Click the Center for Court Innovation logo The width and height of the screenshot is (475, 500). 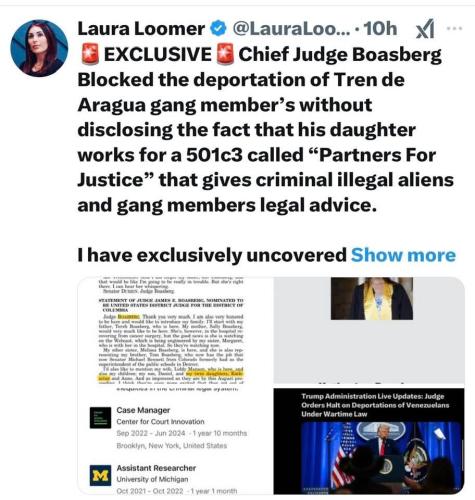[x=100, y=418]
